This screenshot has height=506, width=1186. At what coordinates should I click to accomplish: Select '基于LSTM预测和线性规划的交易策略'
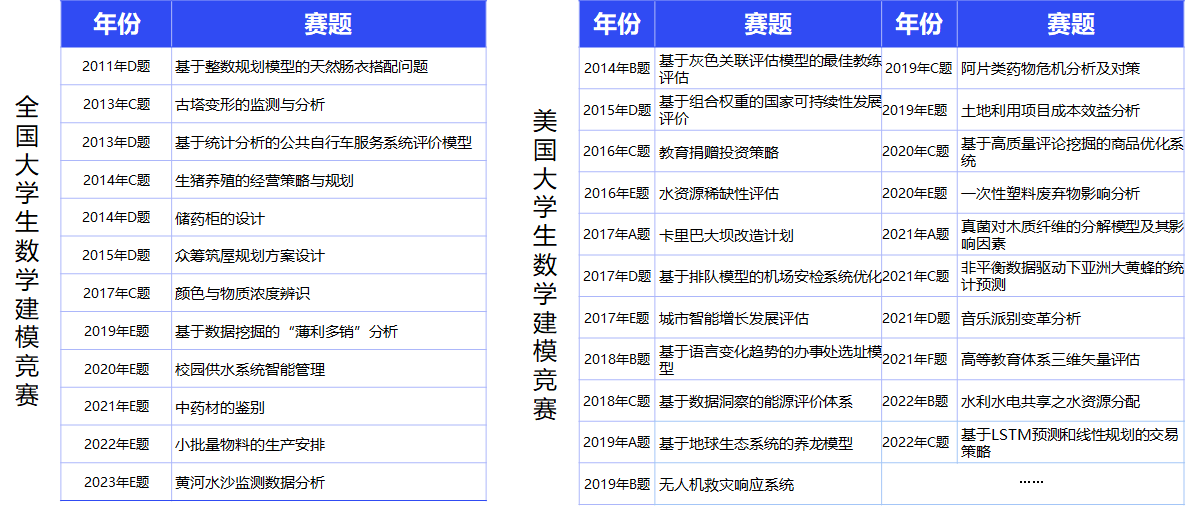coord(1070,443)
